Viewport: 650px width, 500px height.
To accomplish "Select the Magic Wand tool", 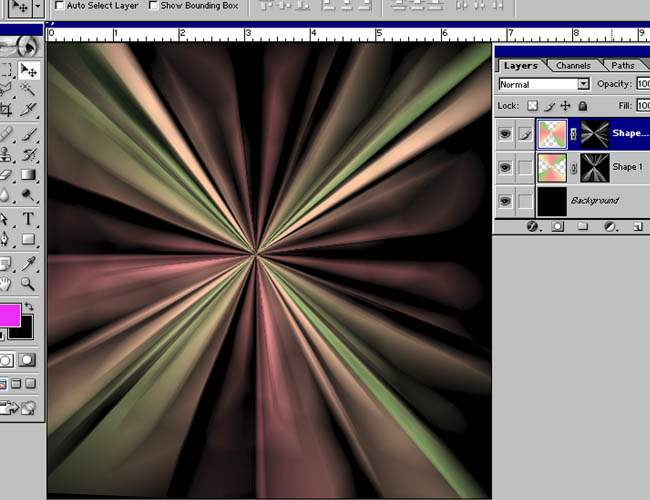I will [x=27, y=89].
